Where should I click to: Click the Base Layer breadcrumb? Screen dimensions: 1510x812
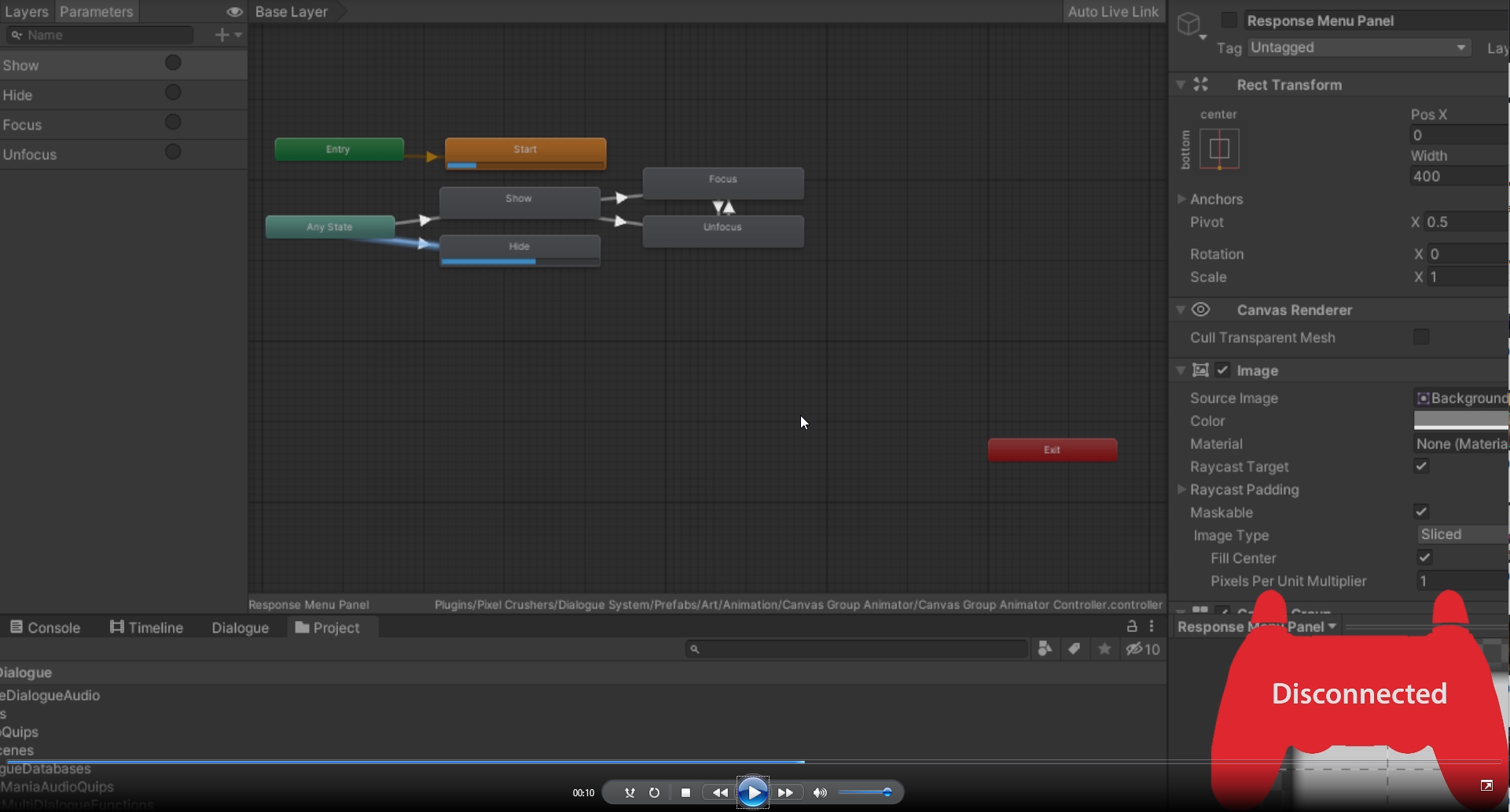coord(292,12)
